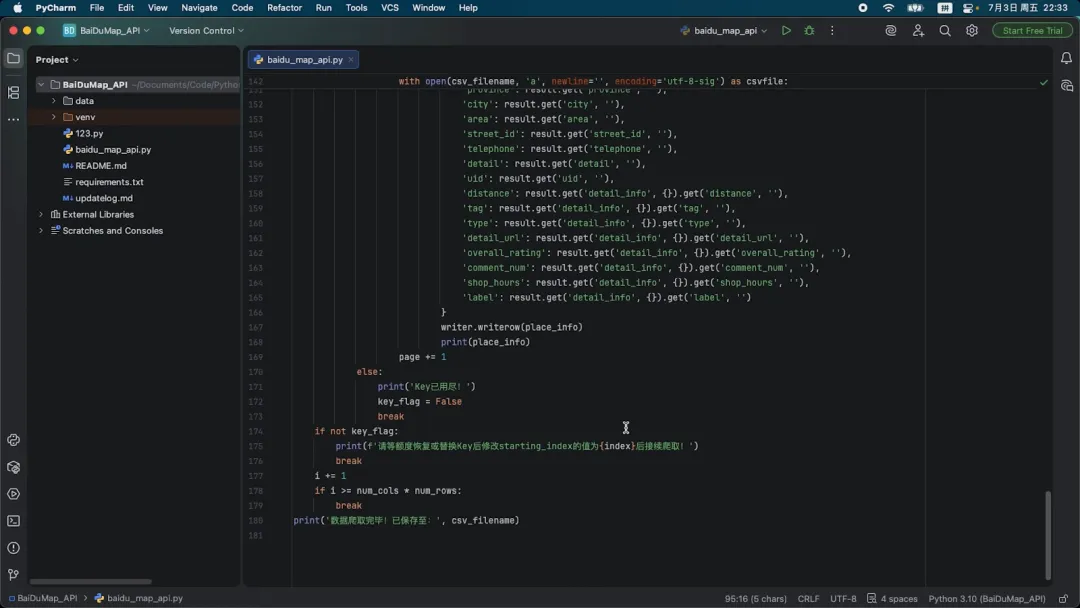This screenshot has width=1080, height=608.
Task: Open the Services tool window
Action: 13,494
